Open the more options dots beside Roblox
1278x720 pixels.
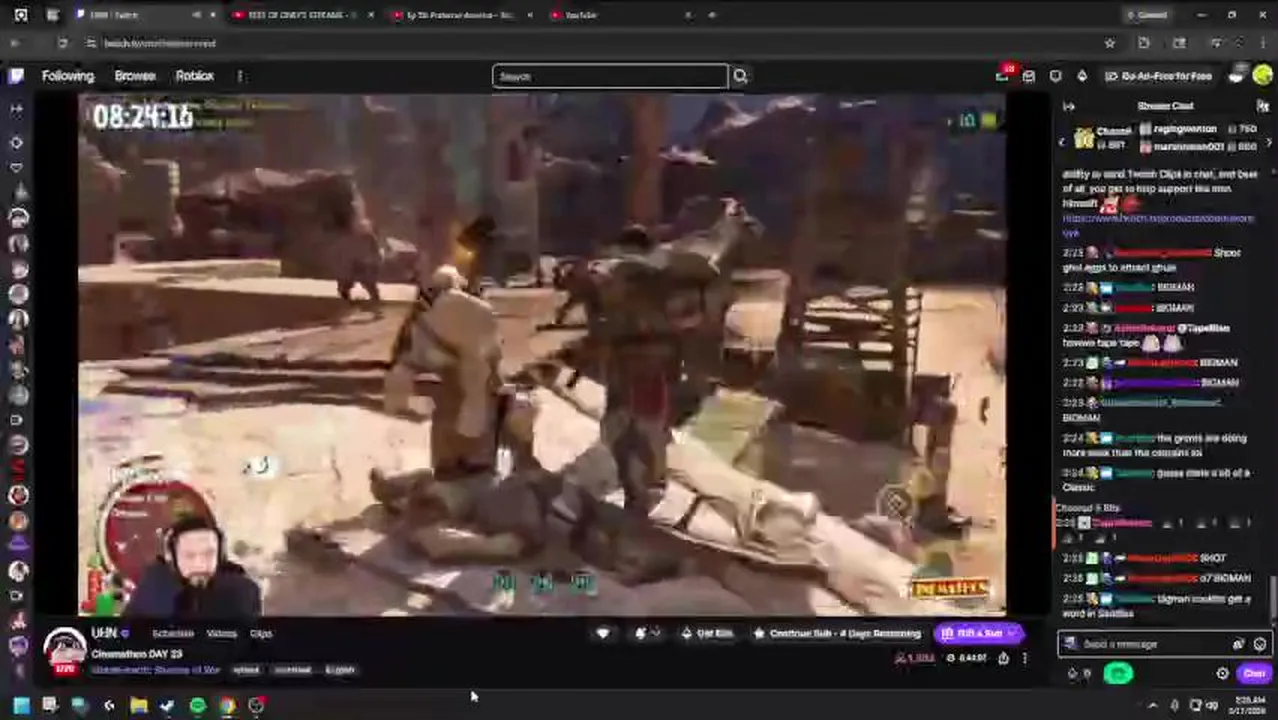tap(240, 76)
